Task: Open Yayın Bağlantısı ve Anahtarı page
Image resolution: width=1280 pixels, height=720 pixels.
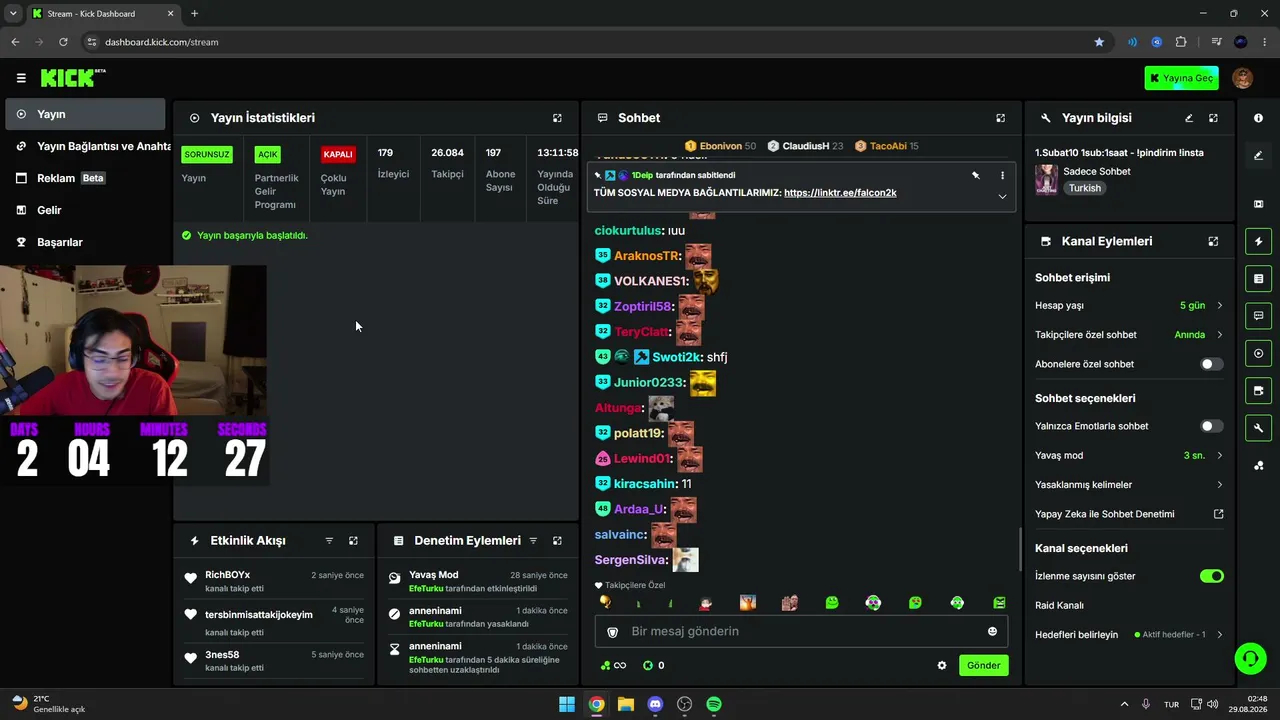Action: 88,146
